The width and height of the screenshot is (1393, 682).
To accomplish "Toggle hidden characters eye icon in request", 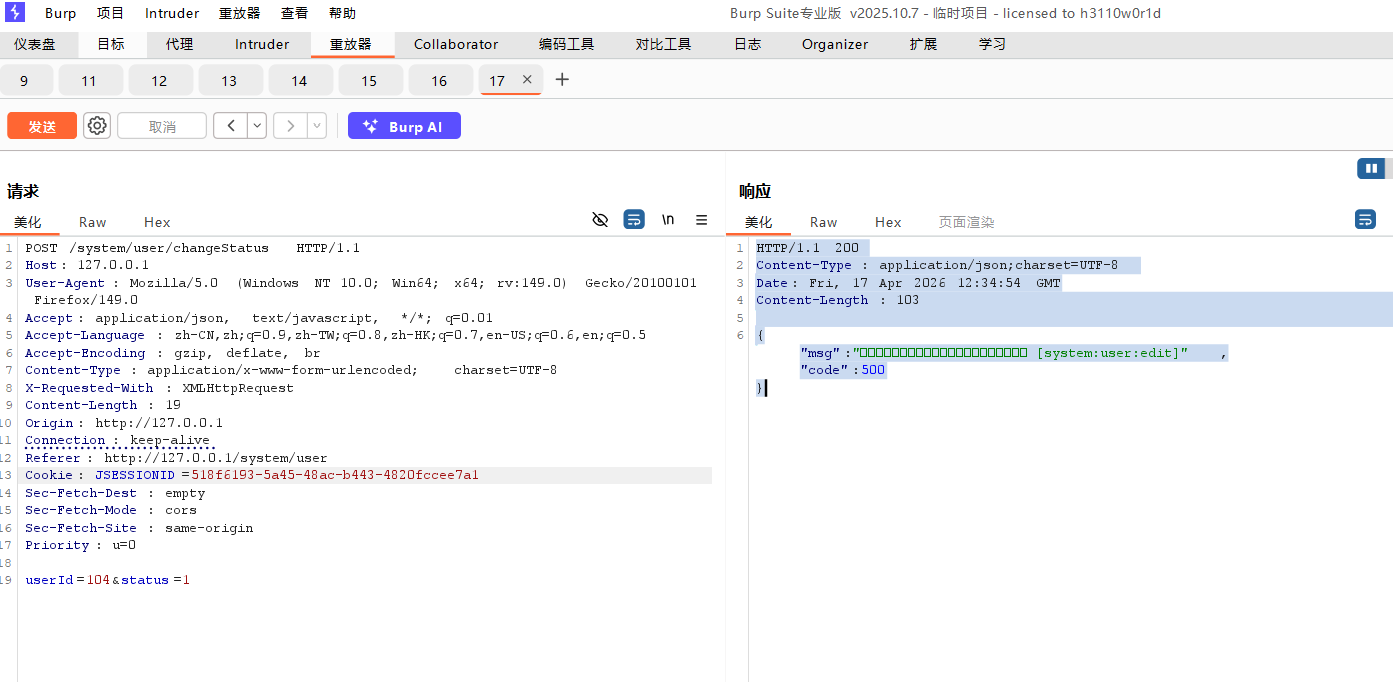I will [x=600, y=220].
